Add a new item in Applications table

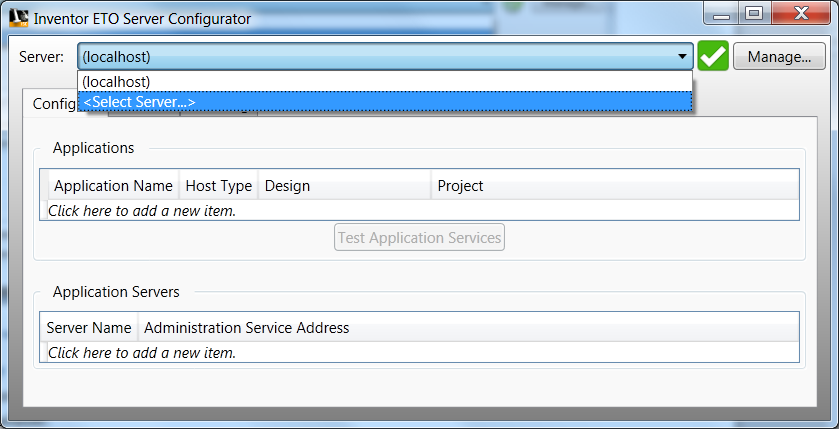coord(420,210)
